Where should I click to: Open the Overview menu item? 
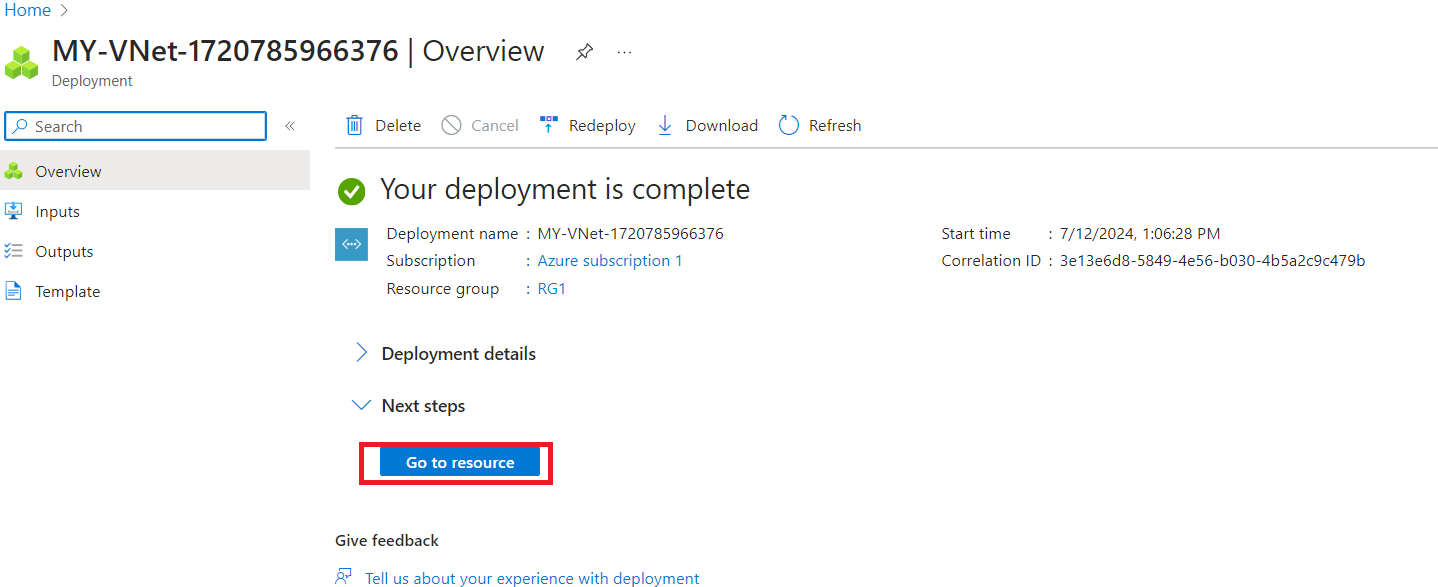pos(68,171)
